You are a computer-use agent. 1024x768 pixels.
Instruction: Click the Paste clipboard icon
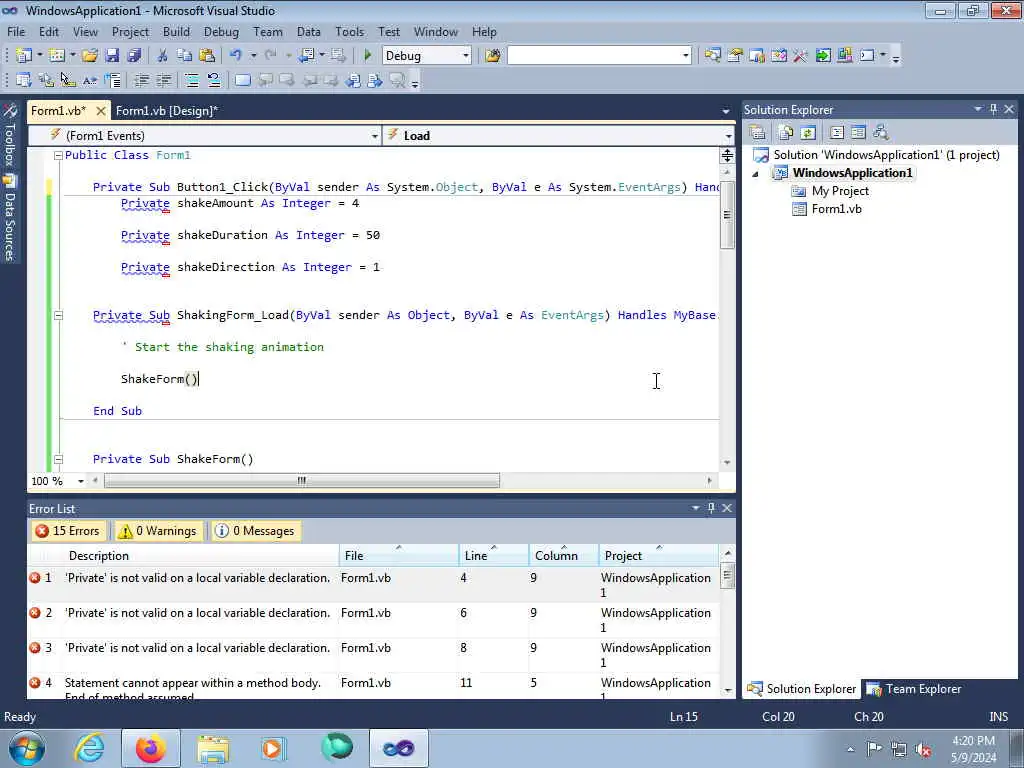tap(207, 56)
